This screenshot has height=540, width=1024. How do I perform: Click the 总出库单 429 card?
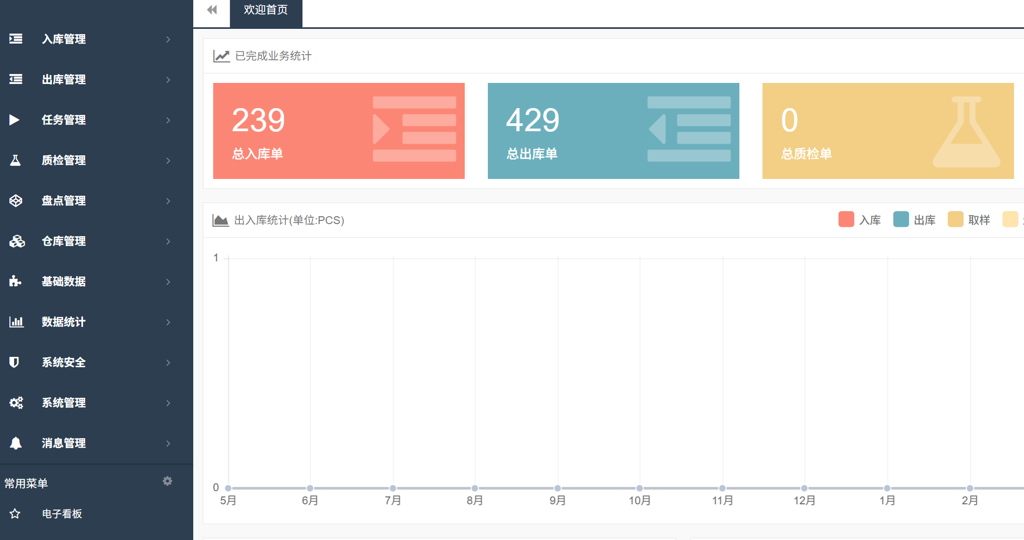(613, 131)
